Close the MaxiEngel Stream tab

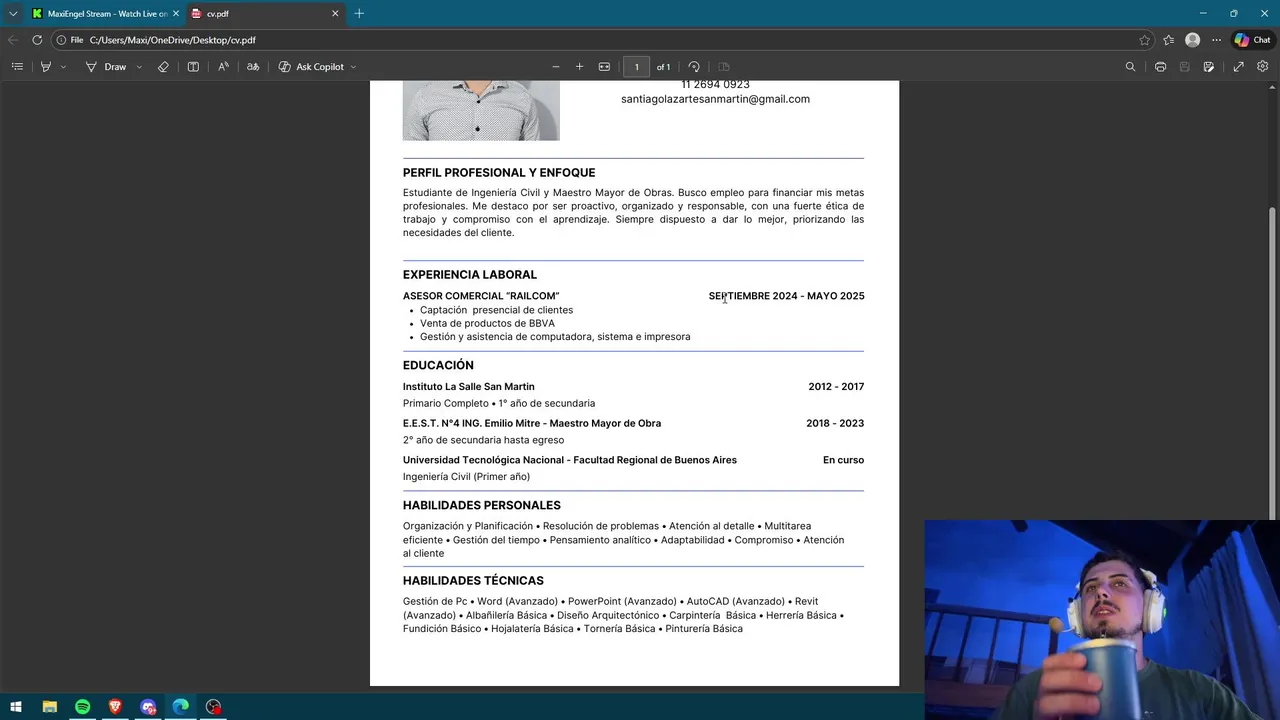[176, 14]
